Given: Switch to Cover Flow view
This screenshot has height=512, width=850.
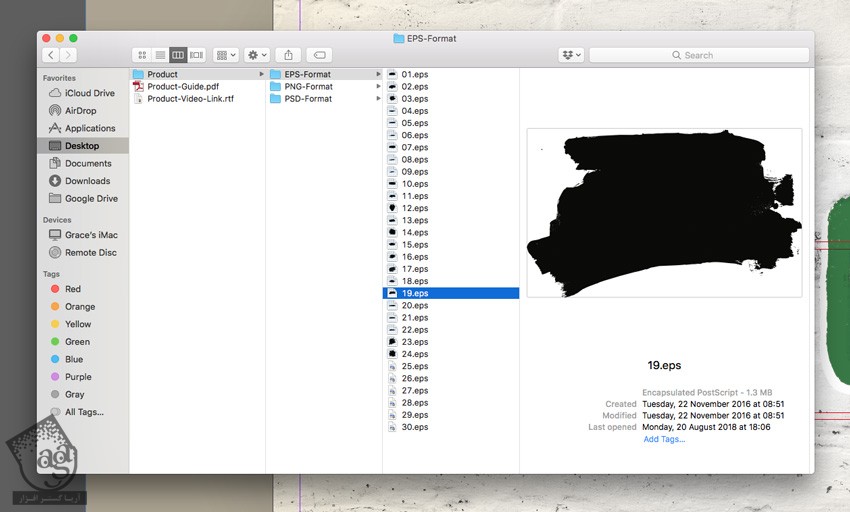Looking at the screenshot, I should 196,55.
